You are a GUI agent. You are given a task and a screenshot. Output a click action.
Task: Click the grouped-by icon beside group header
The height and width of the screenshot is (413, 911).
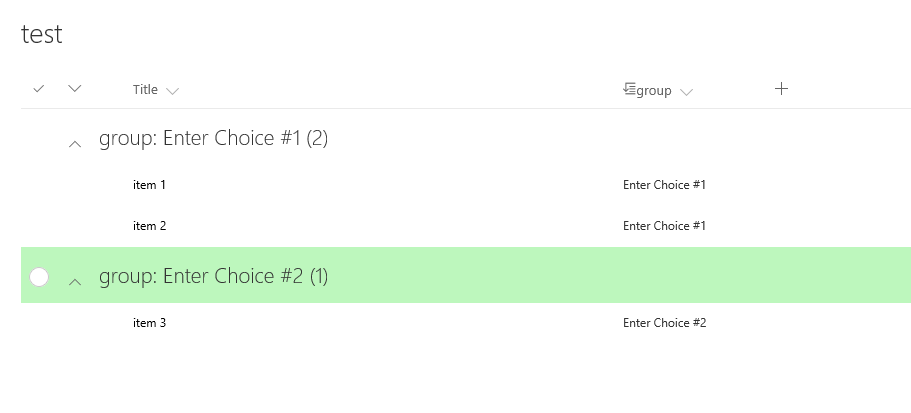pyautogui.click(x=629, y=89)
